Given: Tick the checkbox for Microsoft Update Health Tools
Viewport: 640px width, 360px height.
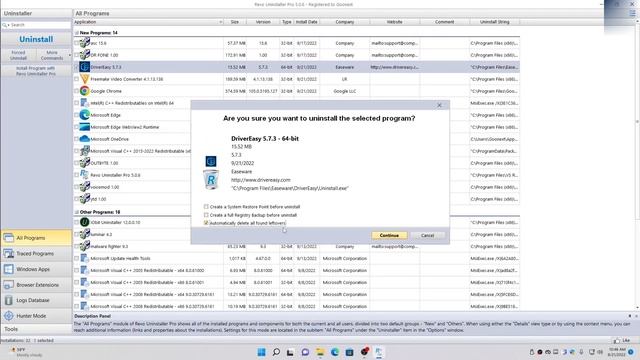Looking at the screenshot, I should [x=77, y=258].
